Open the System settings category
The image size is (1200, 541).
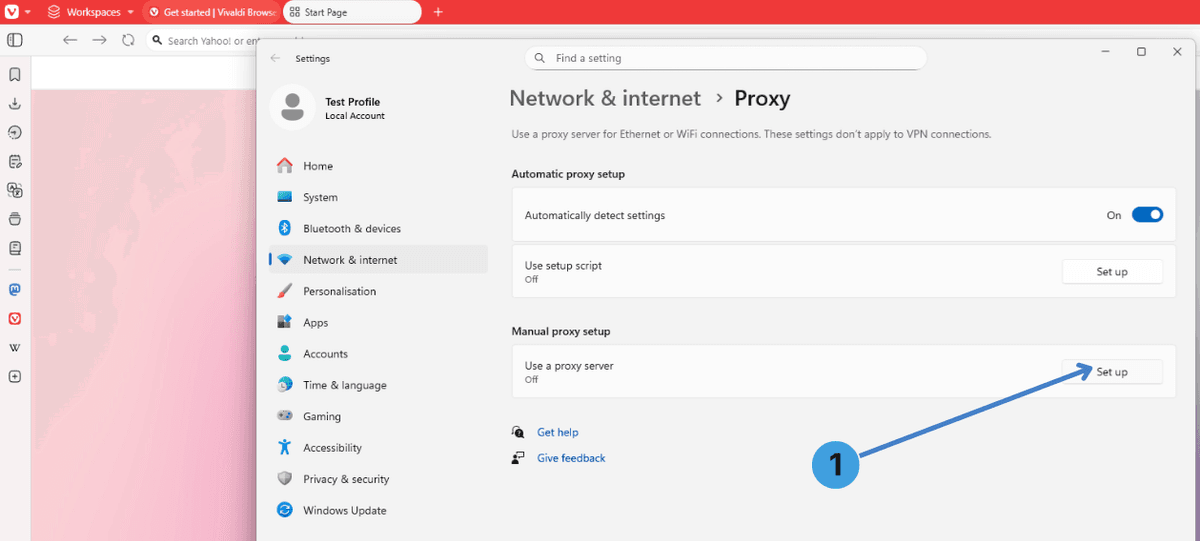tap(378, 197)
